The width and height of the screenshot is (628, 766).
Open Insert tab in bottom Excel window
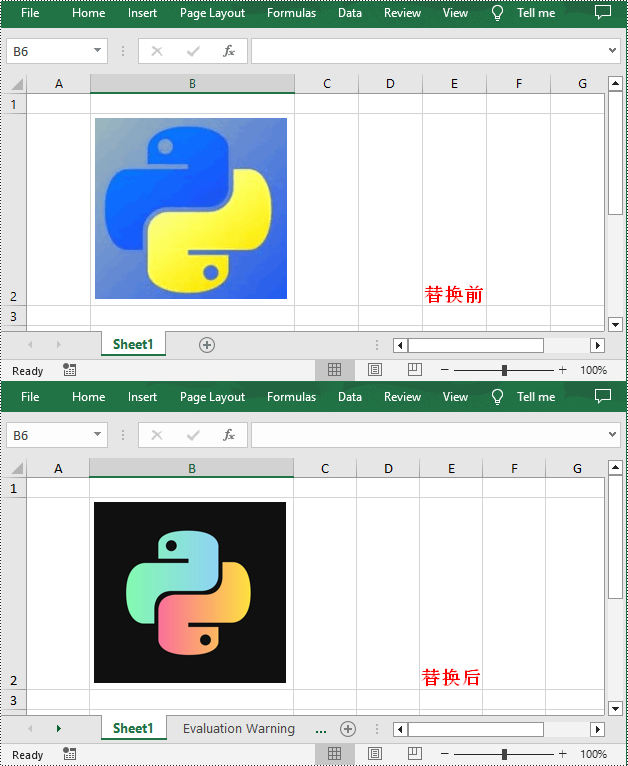pyautogui.click(x=142, y=397)
